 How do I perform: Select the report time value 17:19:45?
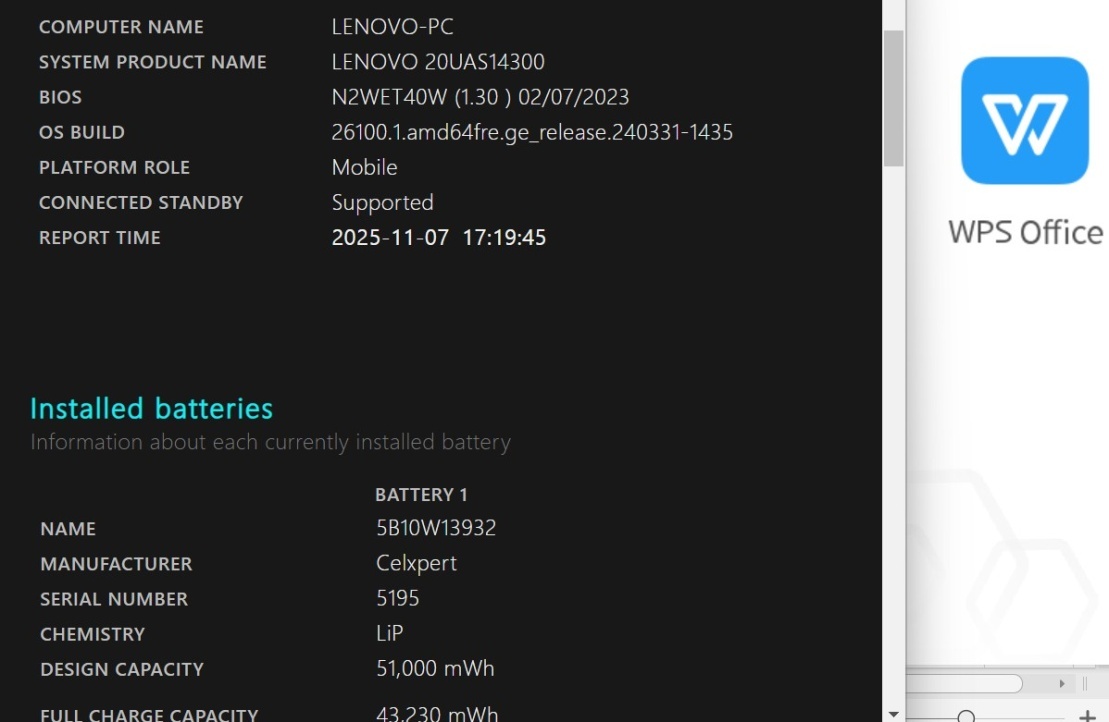point(504,237)
